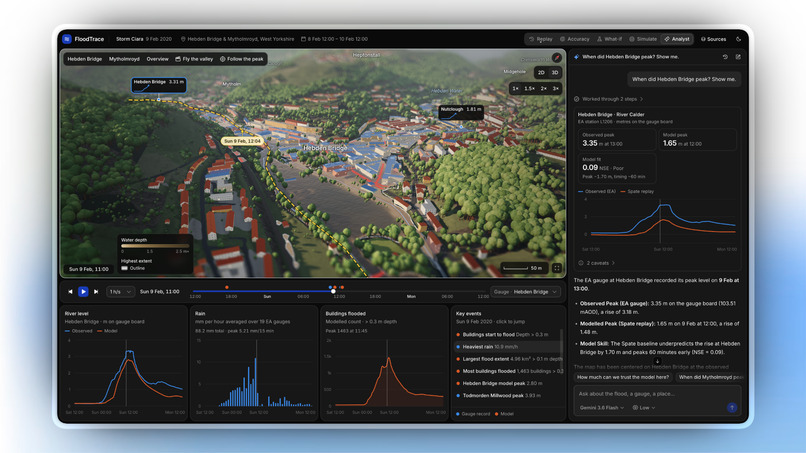
Task: Click the white timeline scrubber handle
Action: click(333, 292)
